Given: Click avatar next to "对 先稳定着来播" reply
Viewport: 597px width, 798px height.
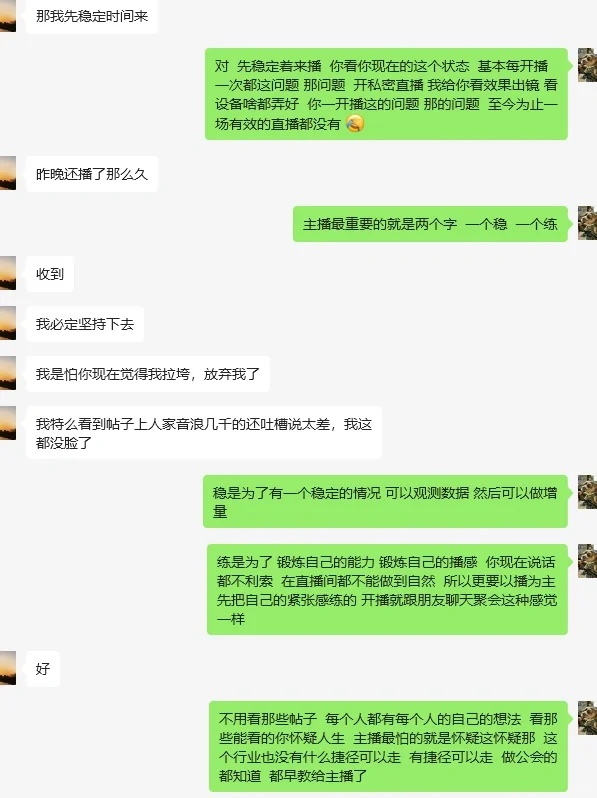Looking at the screenshot, I should 587,65.
